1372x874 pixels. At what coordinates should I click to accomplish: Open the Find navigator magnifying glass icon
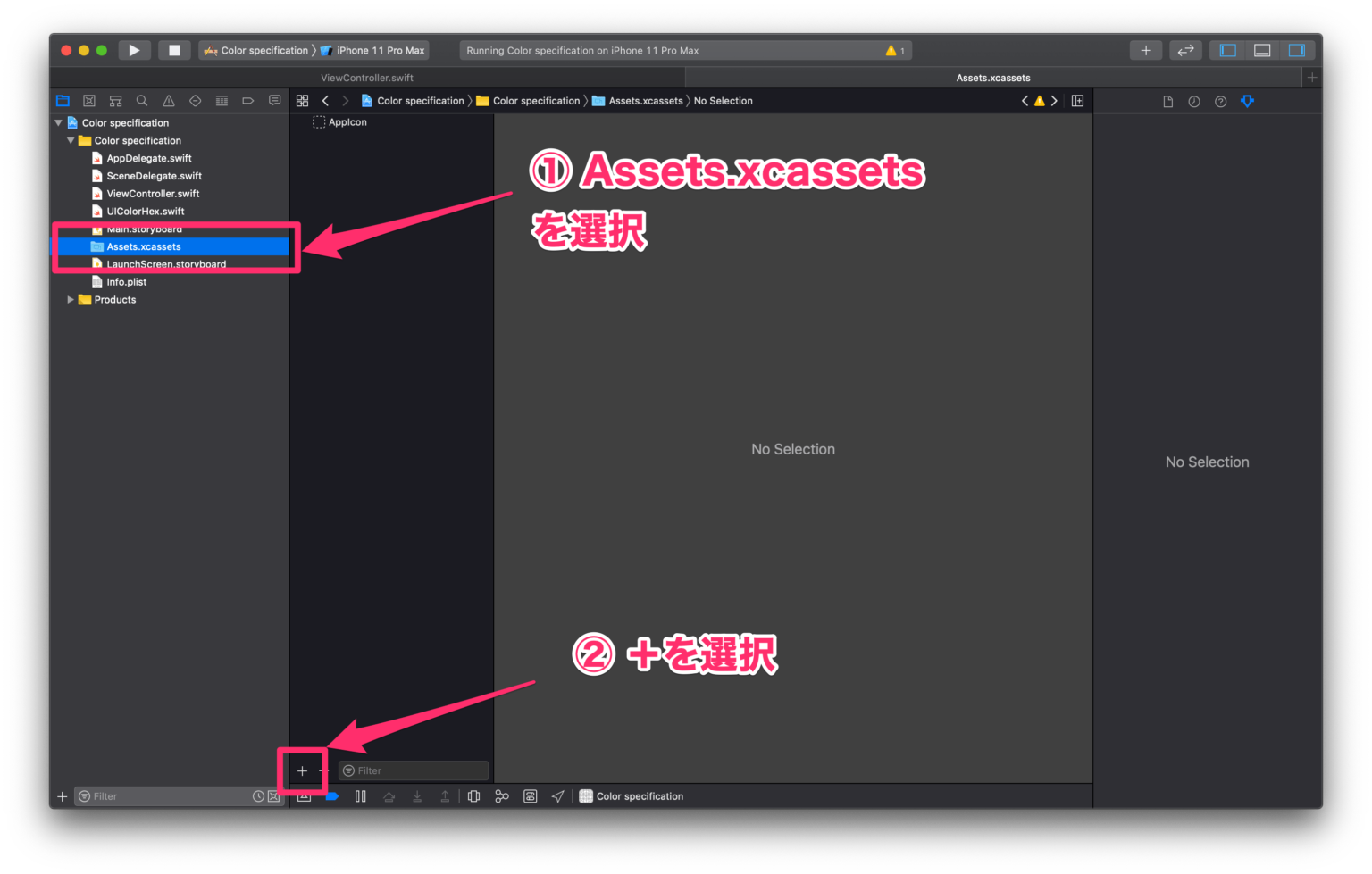141,100
